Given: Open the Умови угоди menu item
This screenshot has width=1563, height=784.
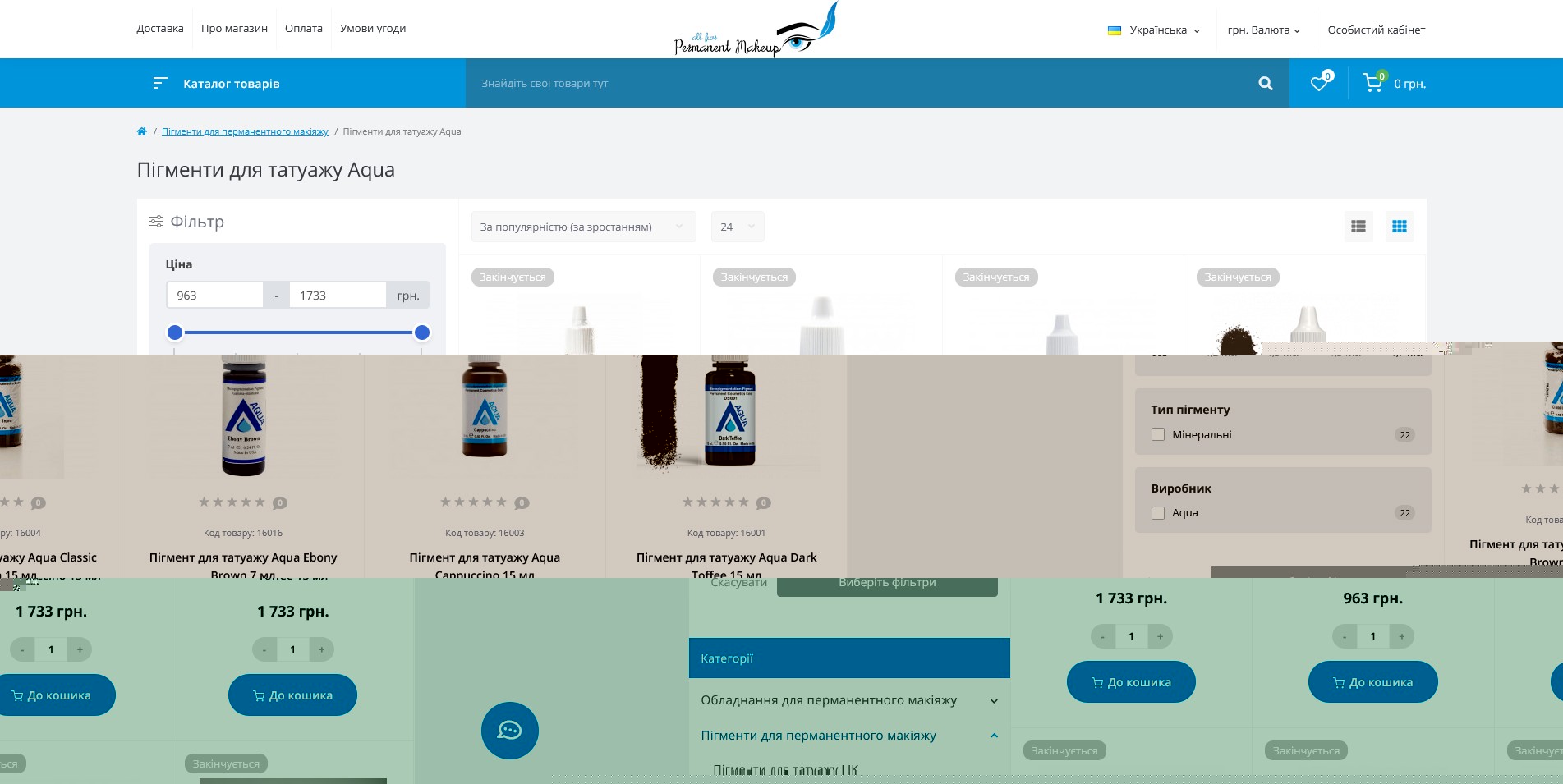Looking at the screenshot, I should coord(373,29).
